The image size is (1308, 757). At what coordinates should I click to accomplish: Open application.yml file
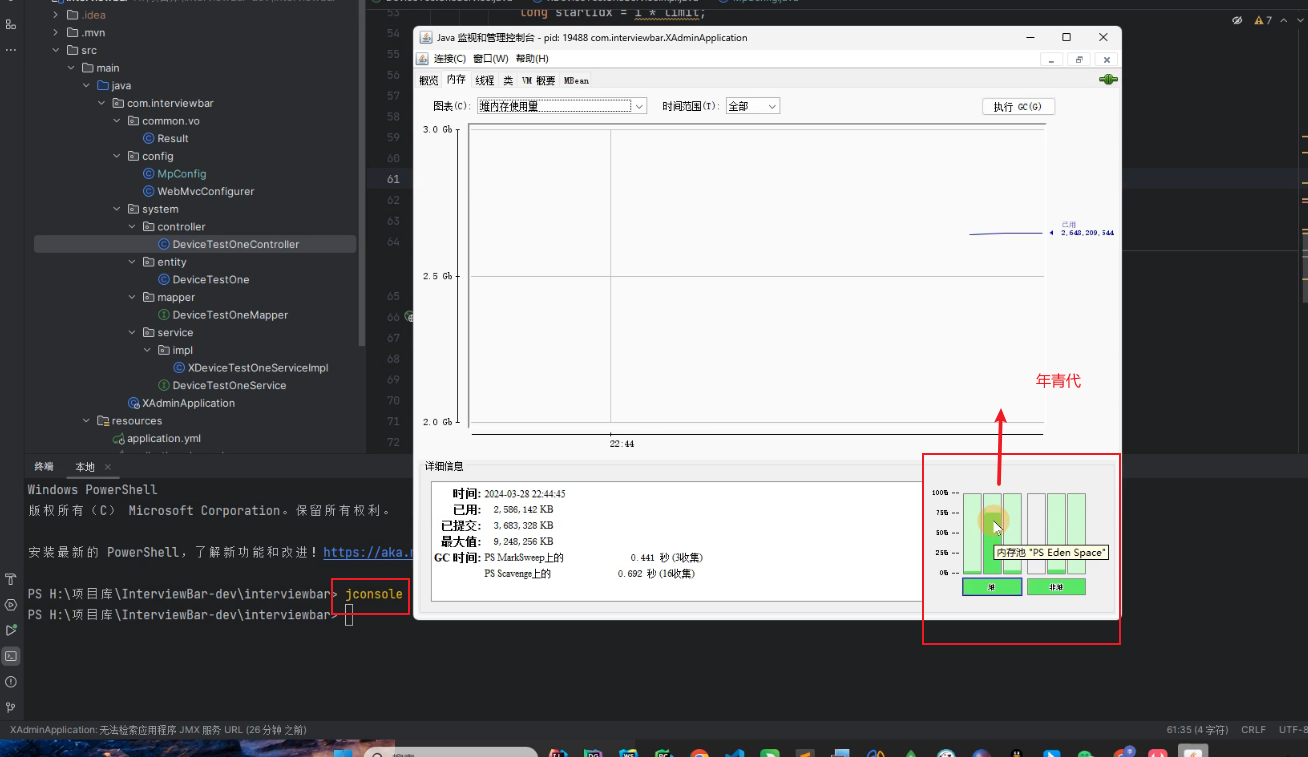point(163,438)
